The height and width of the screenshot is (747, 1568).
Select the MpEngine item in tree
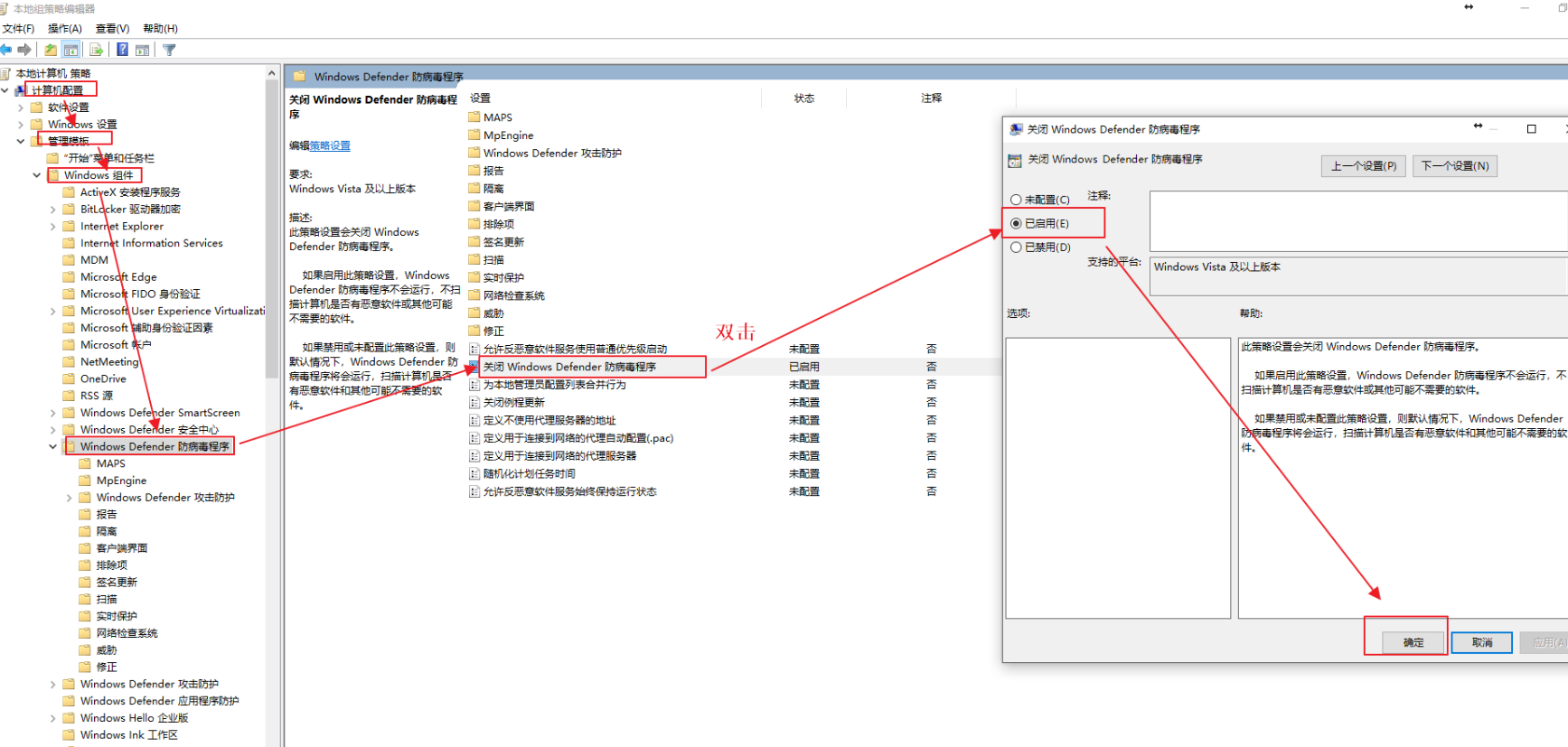[x=121, y=481]
